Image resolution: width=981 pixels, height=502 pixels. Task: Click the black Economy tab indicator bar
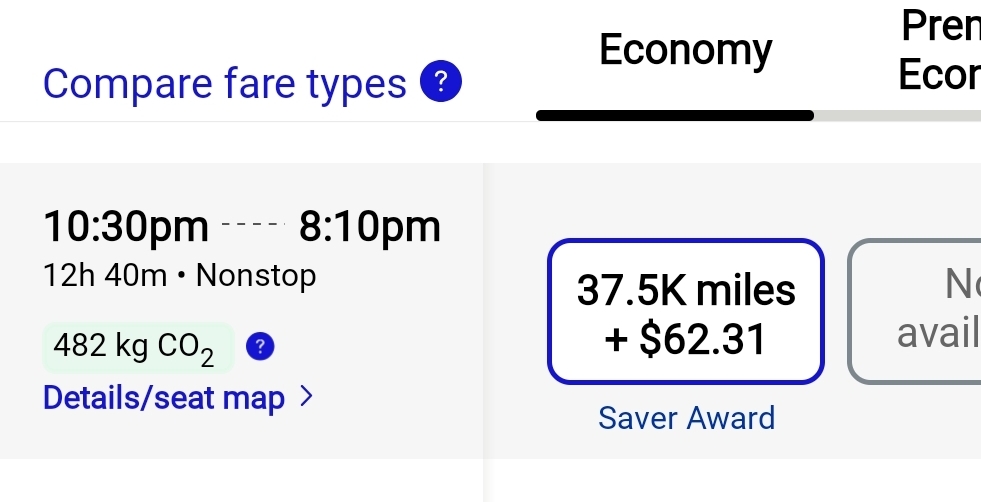pos(675,116)
